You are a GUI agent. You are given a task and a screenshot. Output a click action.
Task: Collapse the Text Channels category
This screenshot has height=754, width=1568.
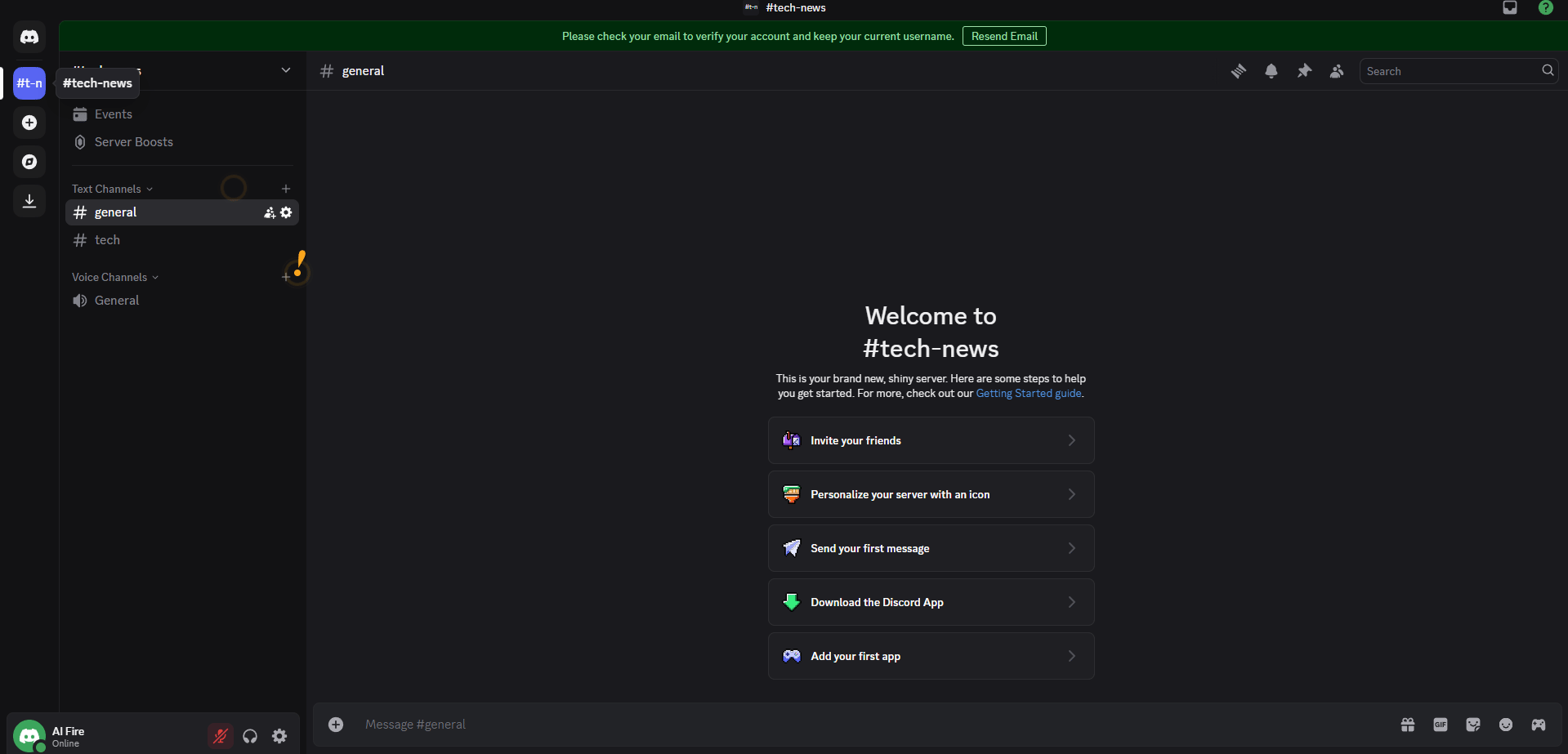point(112,189)
